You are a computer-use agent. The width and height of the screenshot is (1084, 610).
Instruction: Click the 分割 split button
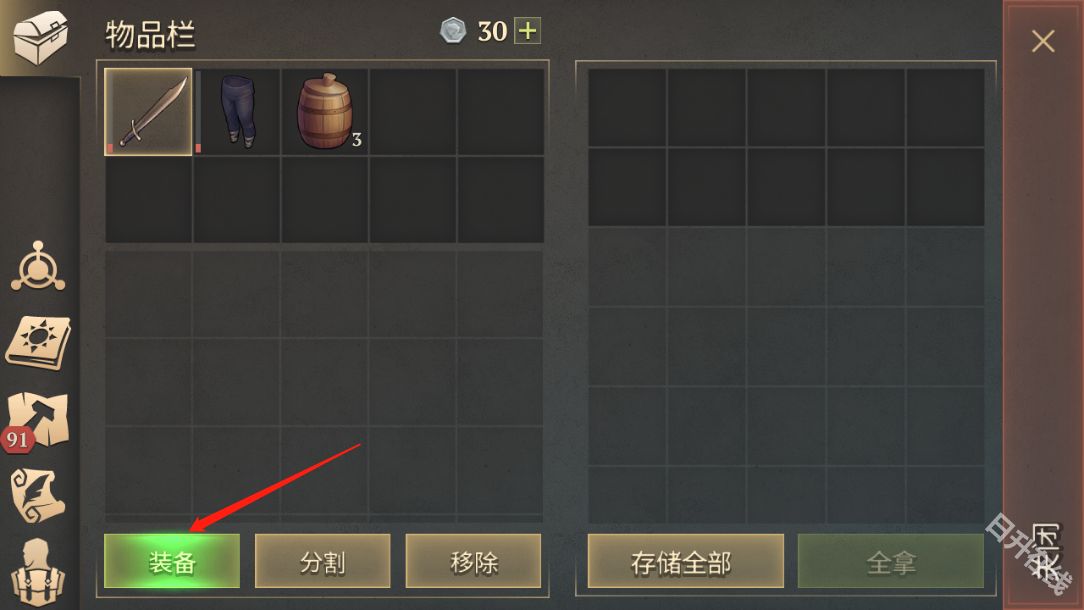[323, 562]
